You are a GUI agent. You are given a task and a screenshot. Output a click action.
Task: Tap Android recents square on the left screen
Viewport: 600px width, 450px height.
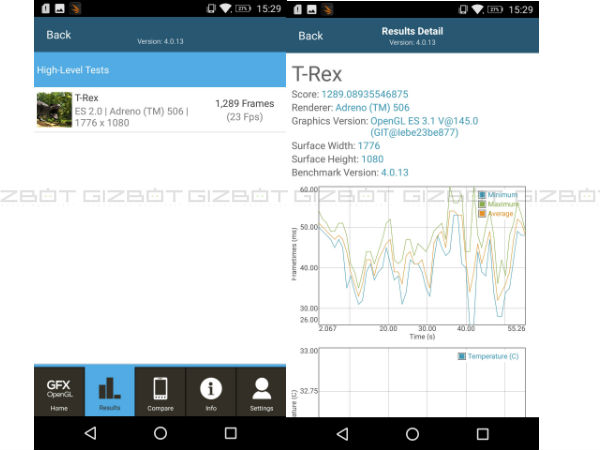click(231, 433)
